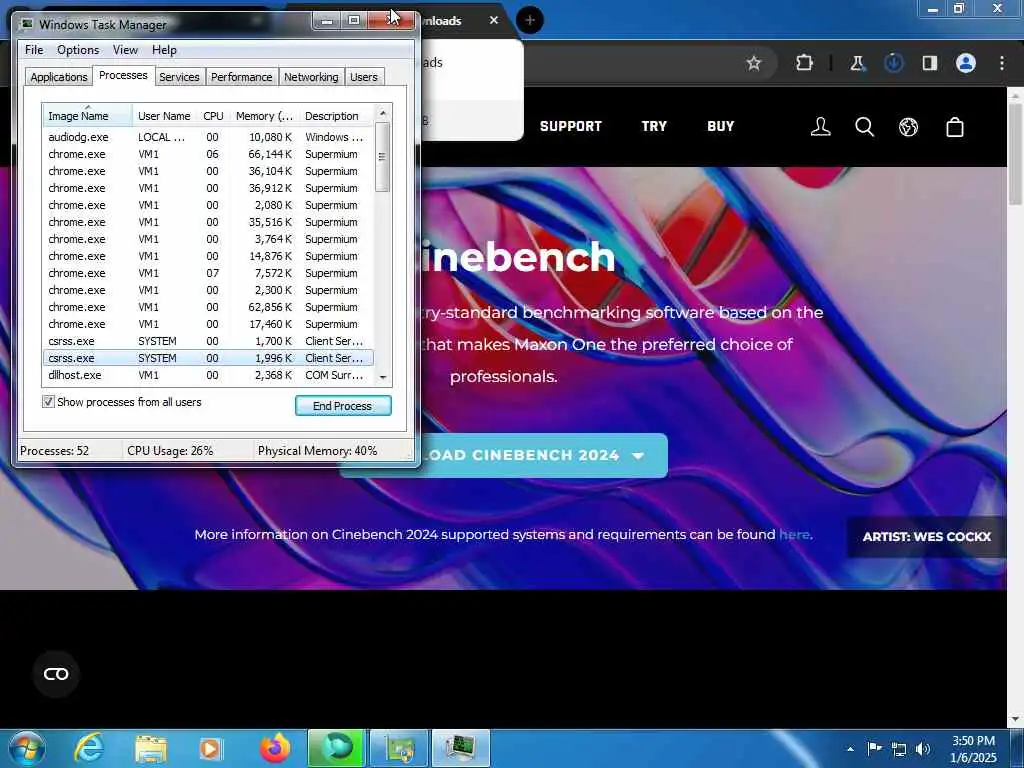Open TRY in Maxon navigation
The width and height of the screenshot is (1024, 768).
(654, 126)
